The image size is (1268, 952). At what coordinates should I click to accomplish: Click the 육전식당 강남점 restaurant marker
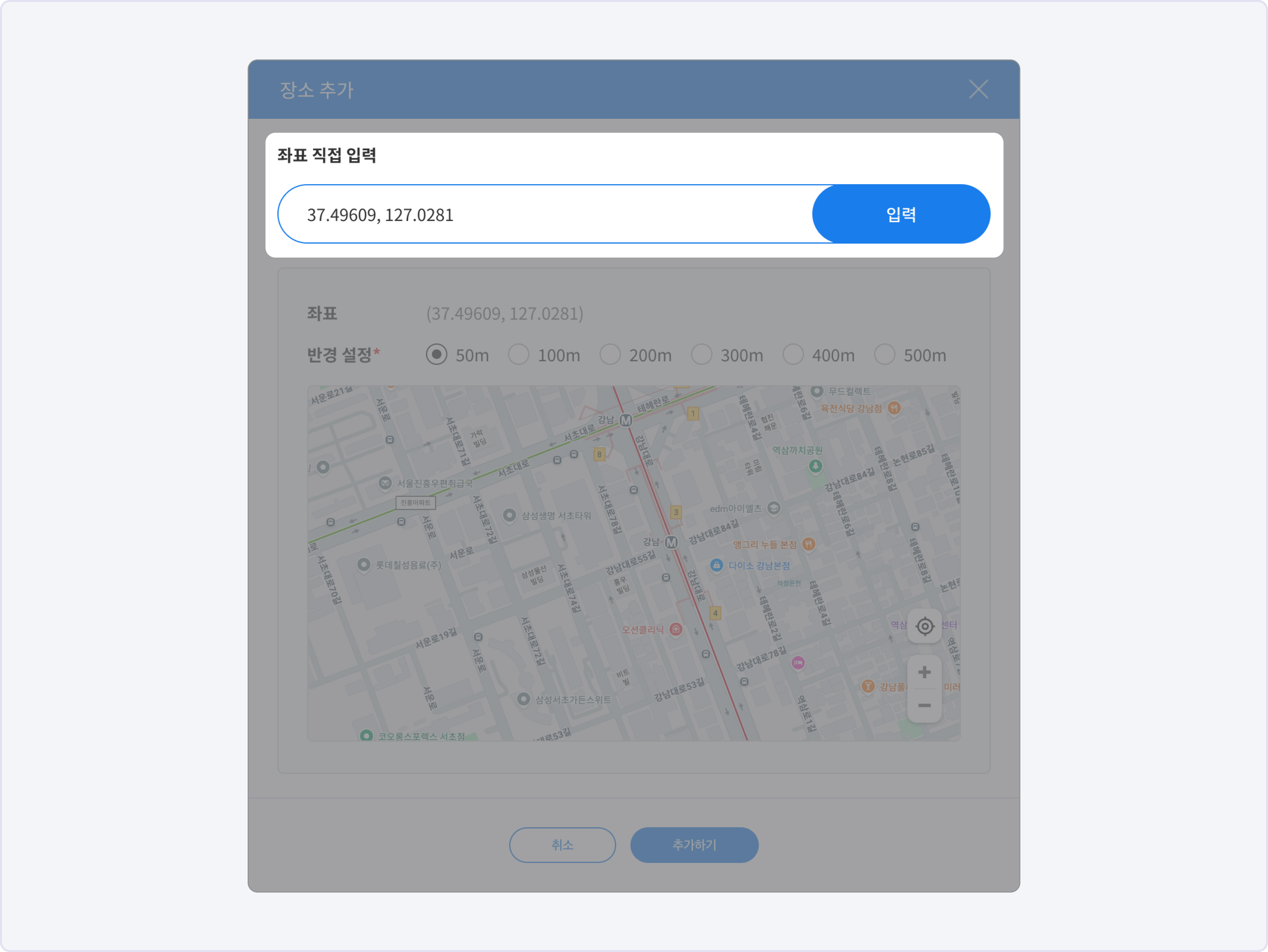coord(894,408)
